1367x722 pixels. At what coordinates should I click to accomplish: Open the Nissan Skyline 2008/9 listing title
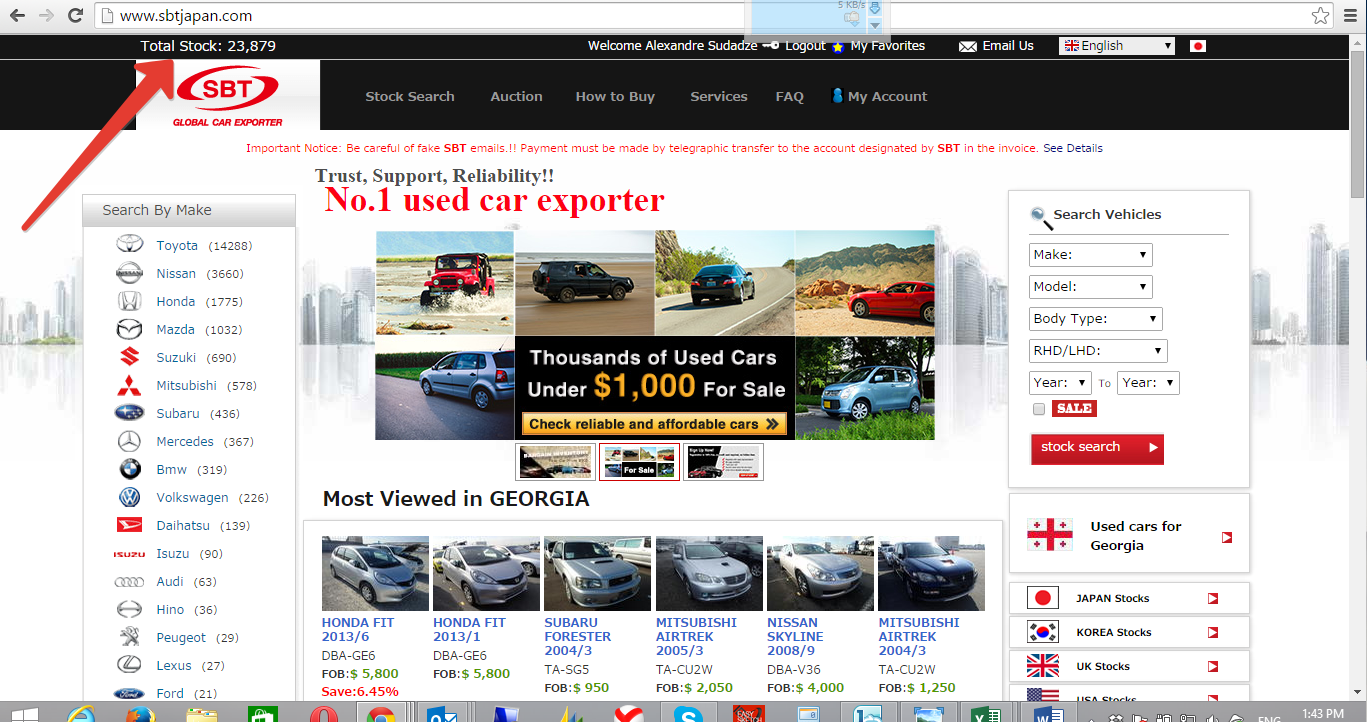796,636
